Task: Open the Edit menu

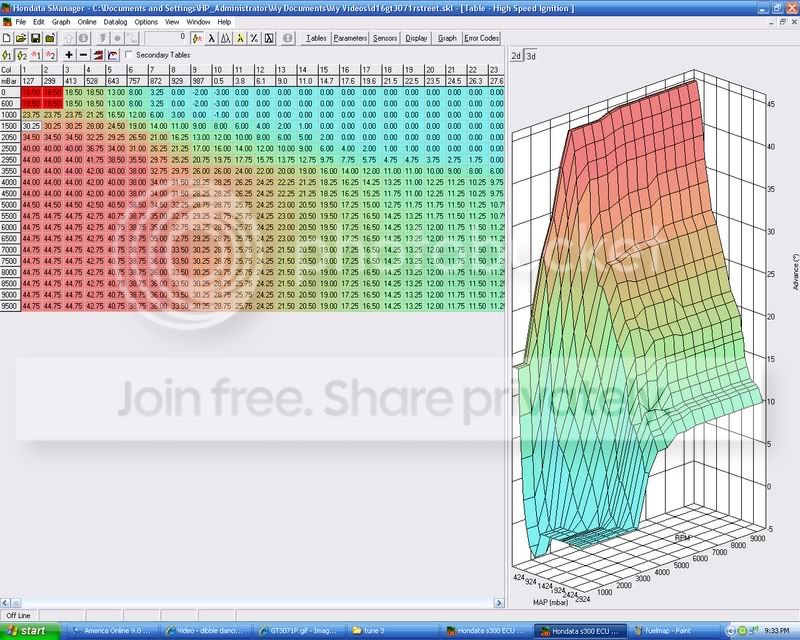Action: tap(39, 22)
